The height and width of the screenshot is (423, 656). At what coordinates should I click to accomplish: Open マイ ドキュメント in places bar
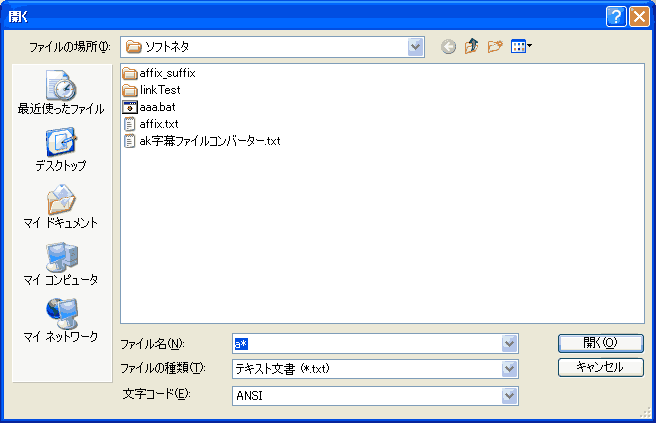[x=61, y=206]
